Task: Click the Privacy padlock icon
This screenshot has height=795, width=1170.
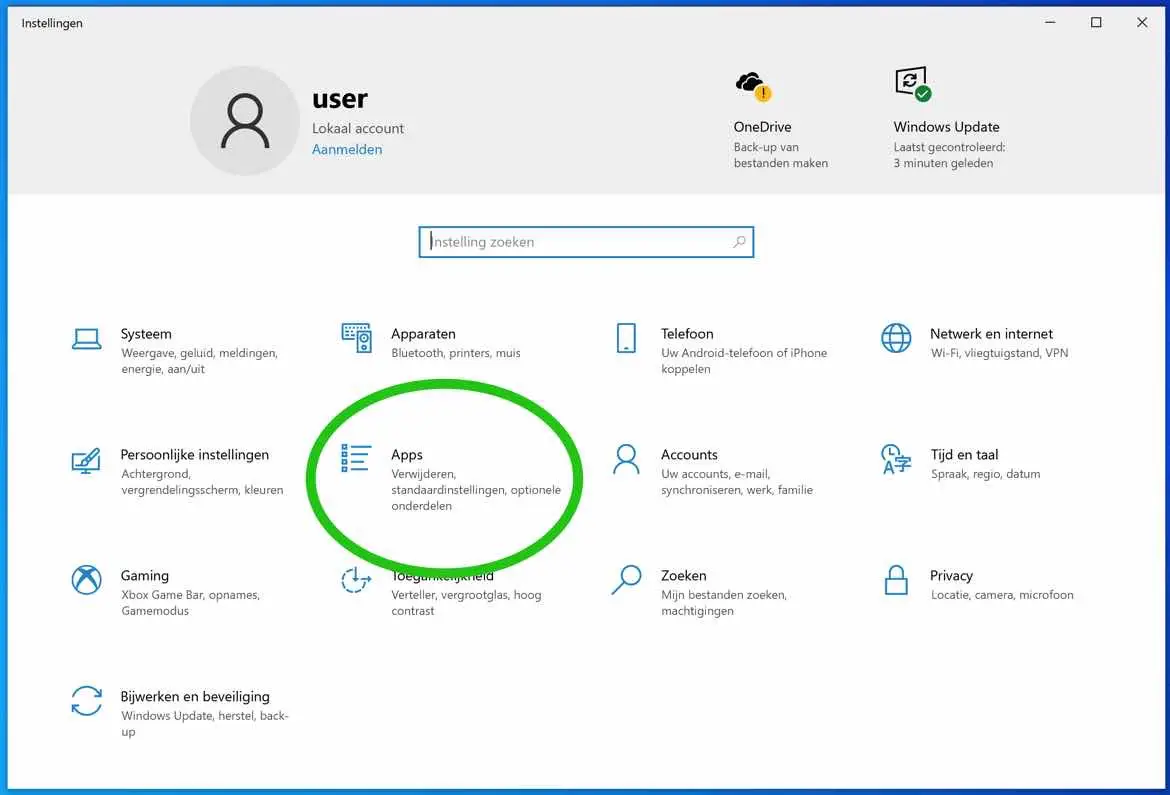Action: coord(896,580)
